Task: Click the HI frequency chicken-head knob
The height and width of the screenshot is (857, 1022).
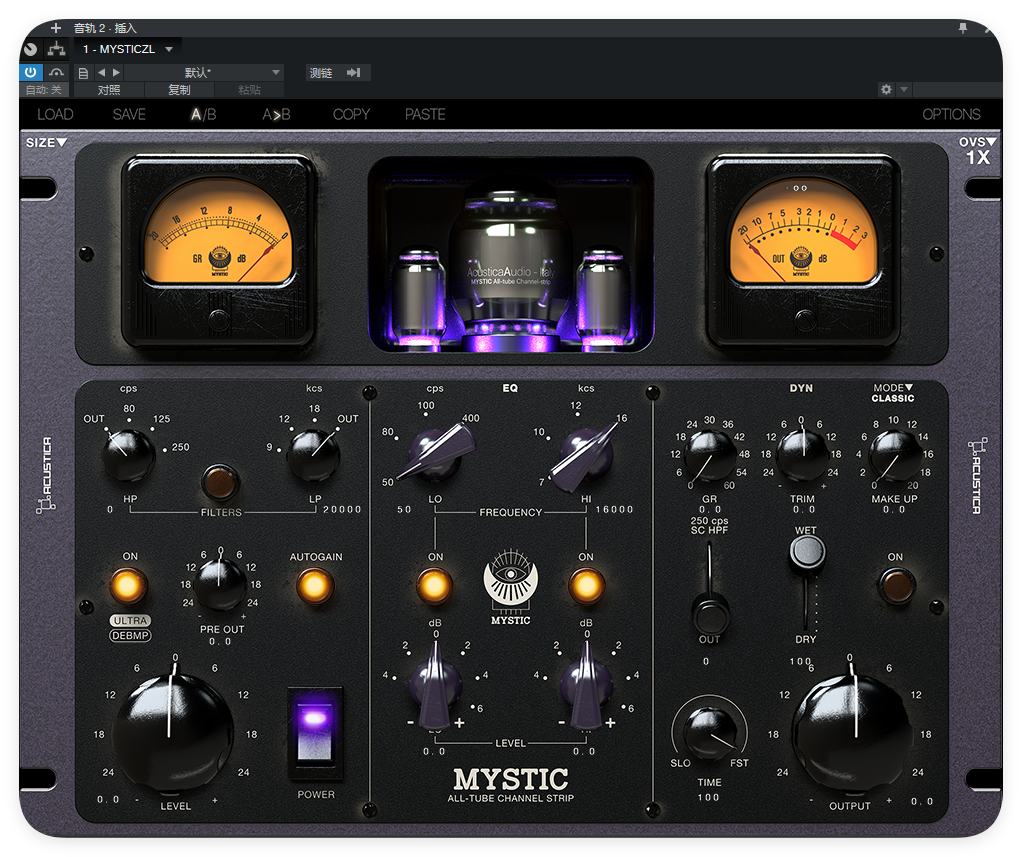Action: [585, 454]
